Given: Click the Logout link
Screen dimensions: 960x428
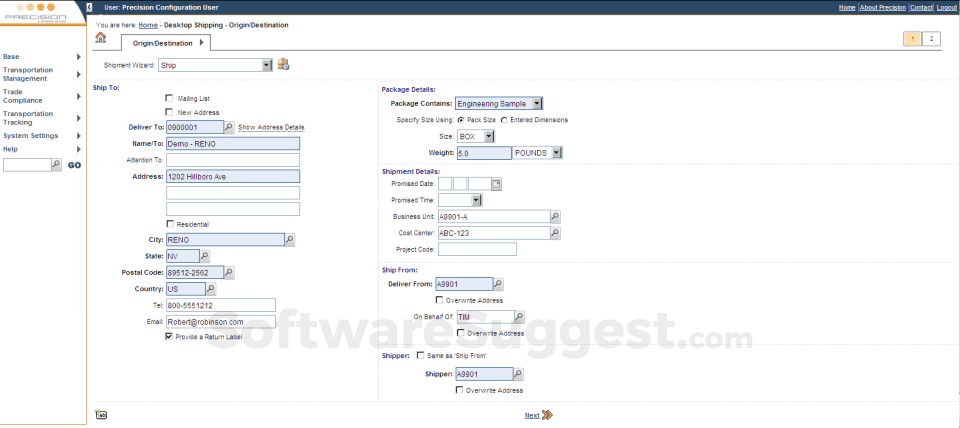Looking at the screenshot, I should [x=946, y=7].
